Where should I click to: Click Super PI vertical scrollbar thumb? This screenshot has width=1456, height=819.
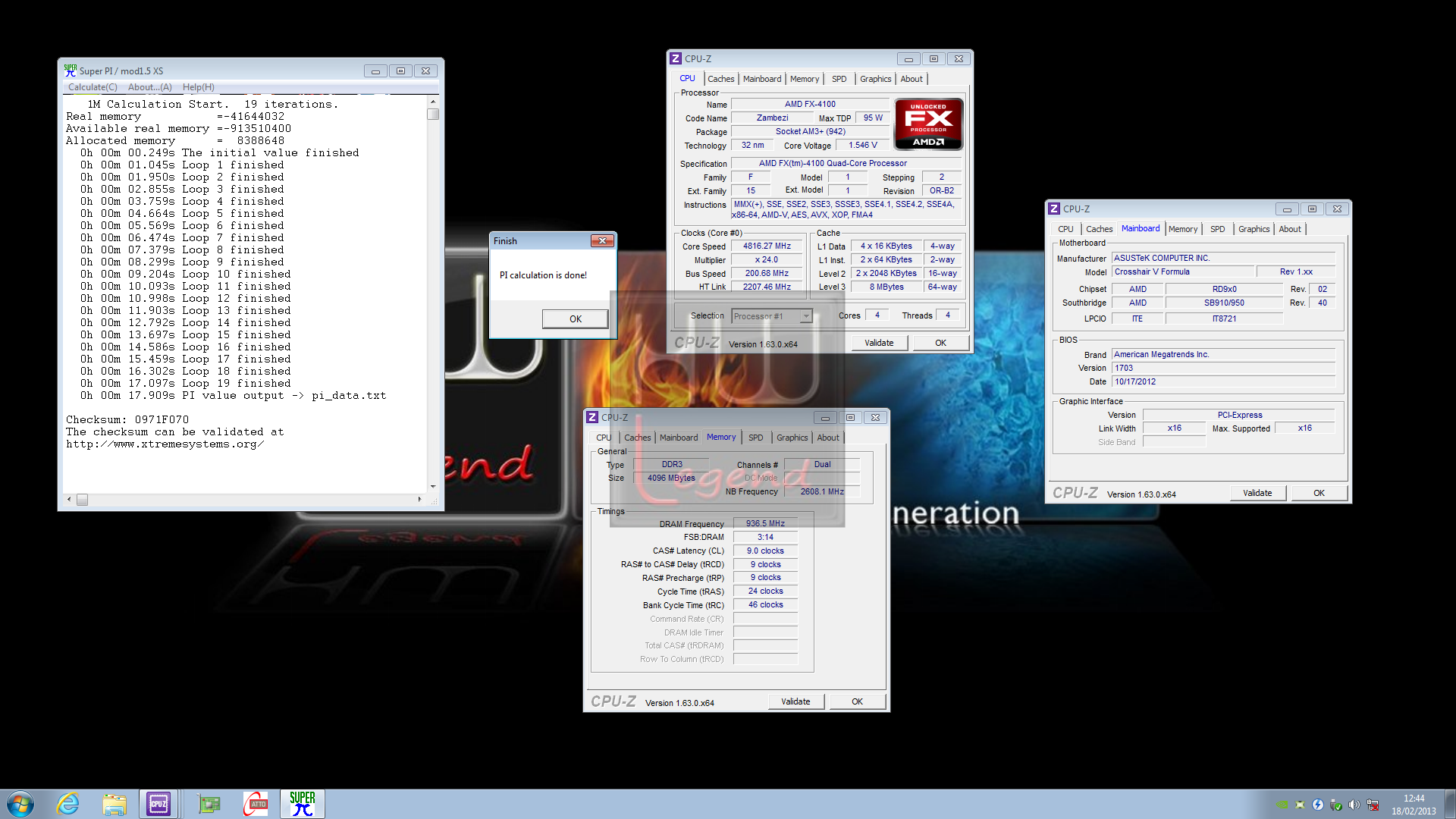[x=433, y=115]
